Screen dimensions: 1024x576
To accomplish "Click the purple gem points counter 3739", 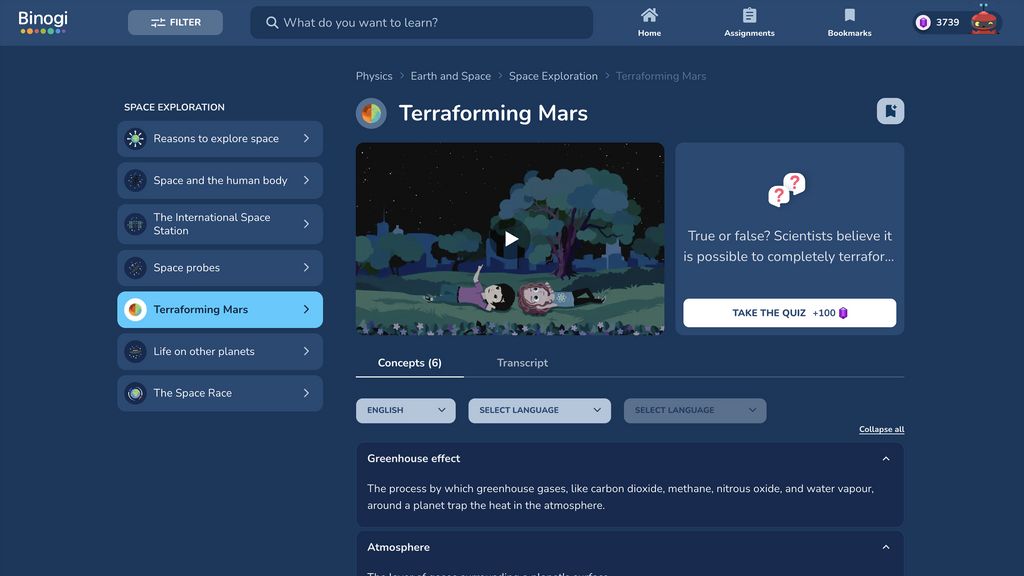I will tap(938, 23).
